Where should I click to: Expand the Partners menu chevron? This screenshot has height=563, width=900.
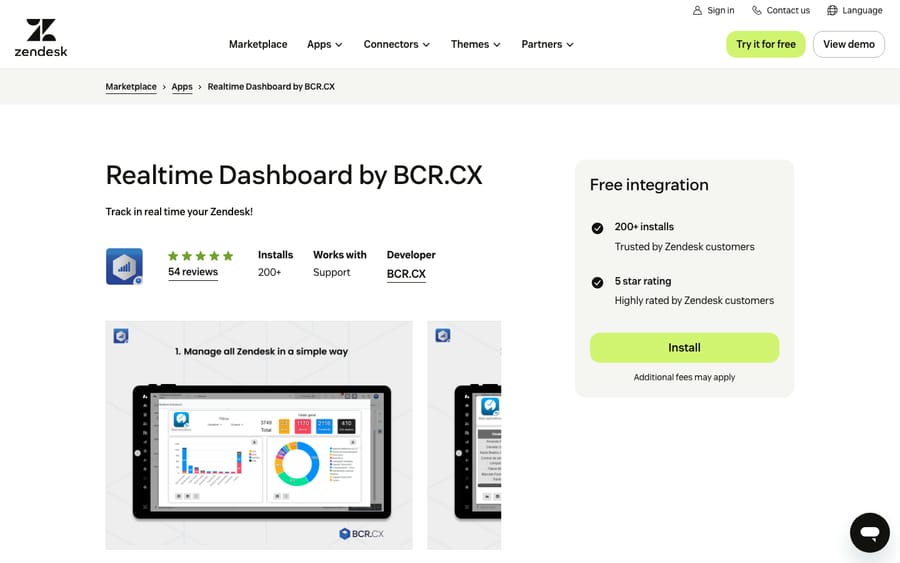[x=570, y=45]
